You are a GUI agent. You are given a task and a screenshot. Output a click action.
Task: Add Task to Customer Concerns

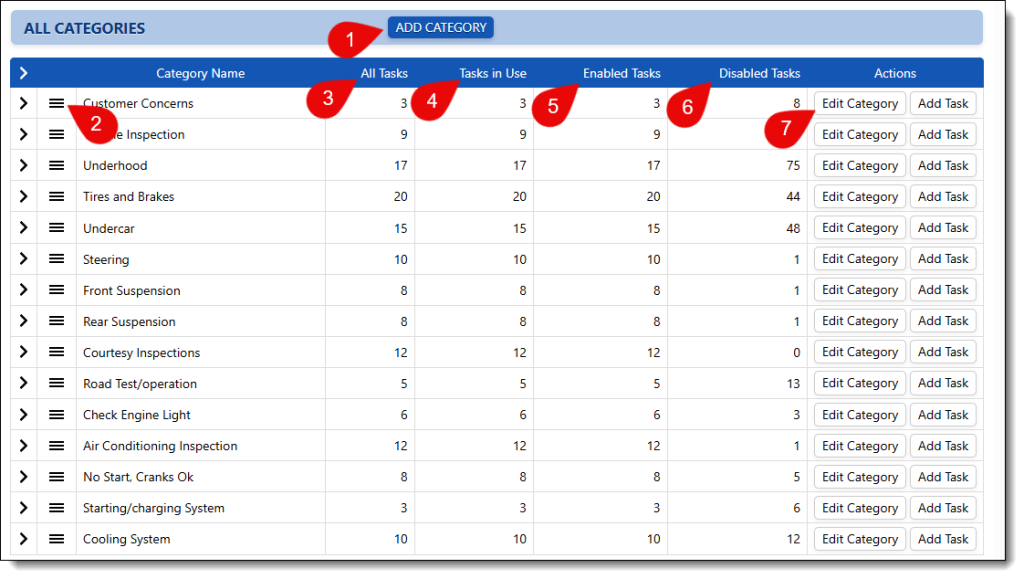click(x=943, y=103)
